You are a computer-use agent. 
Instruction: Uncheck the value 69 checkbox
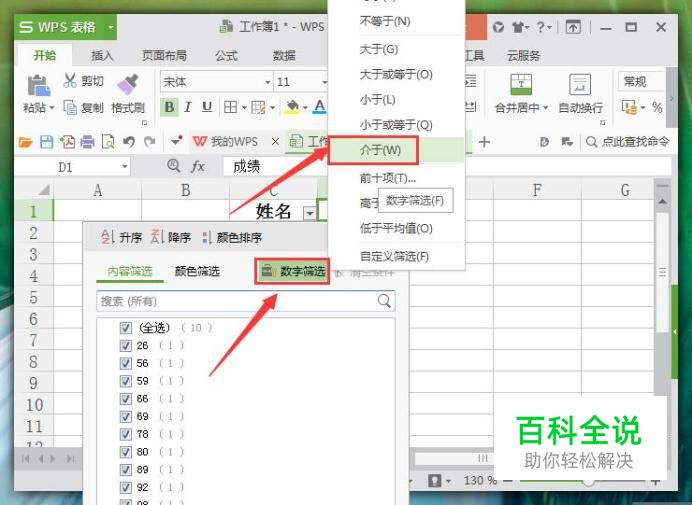click(126, 416)
